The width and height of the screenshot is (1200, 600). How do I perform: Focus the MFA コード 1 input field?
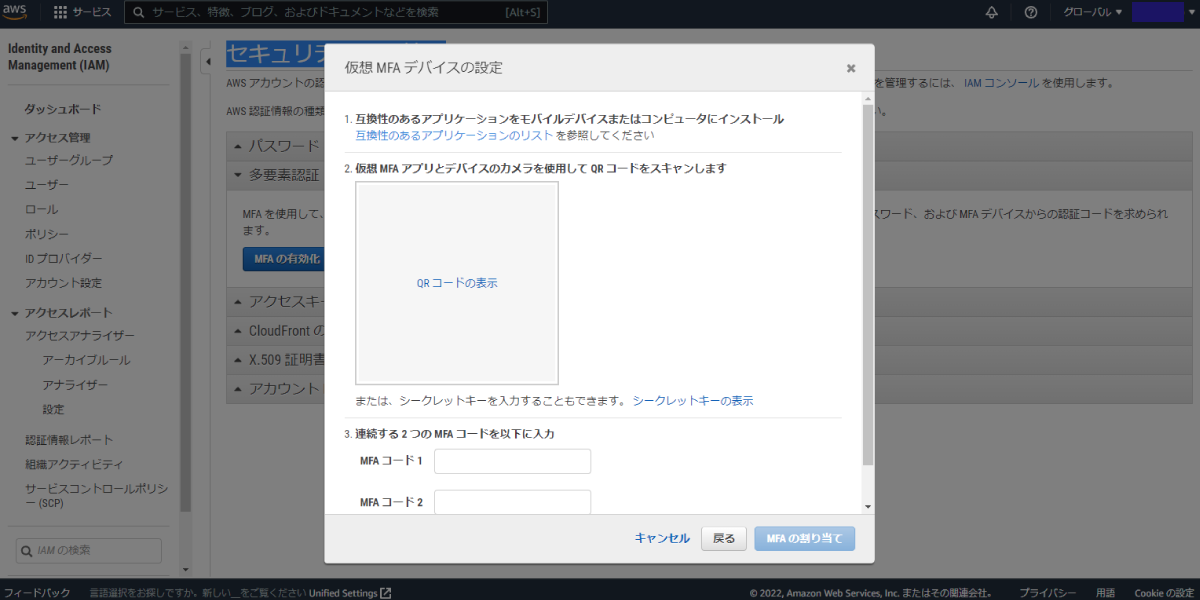tap(513, 461)
